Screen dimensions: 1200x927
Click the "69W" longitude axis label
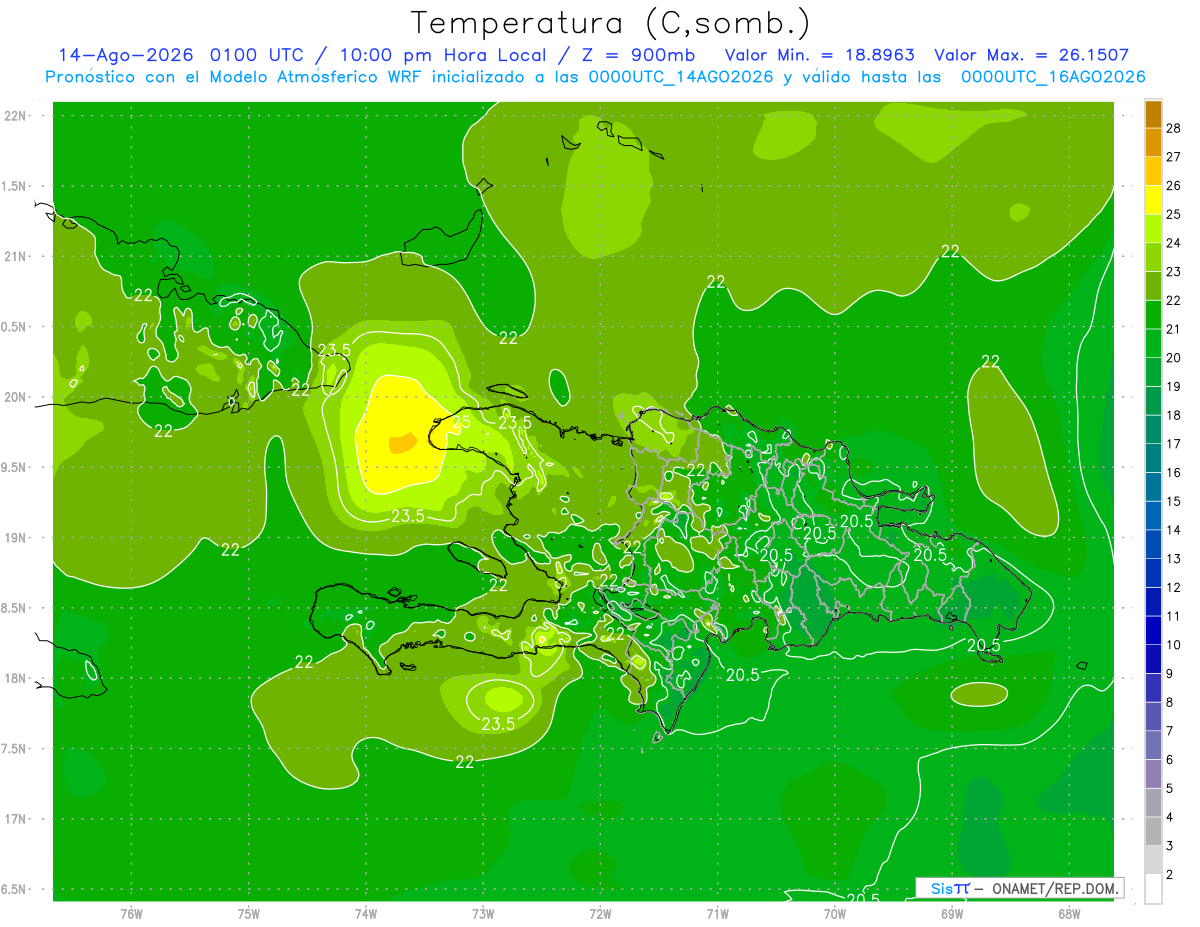point(952,914)
